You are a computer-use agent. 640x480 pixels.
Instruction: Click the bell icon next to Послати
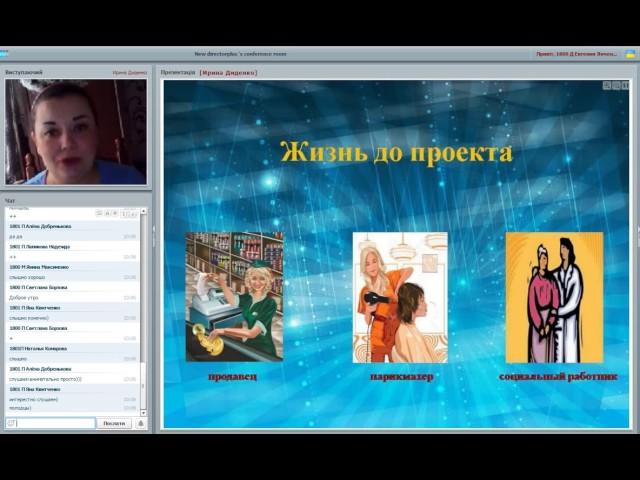[x=141, y=423]
